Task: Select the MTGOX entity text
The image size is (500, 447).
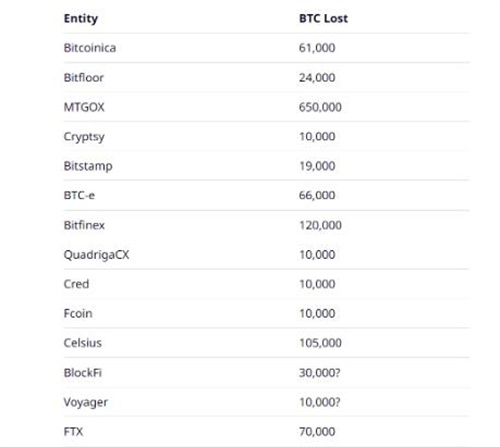Action: pyautogui.click(x=84, y=107)
